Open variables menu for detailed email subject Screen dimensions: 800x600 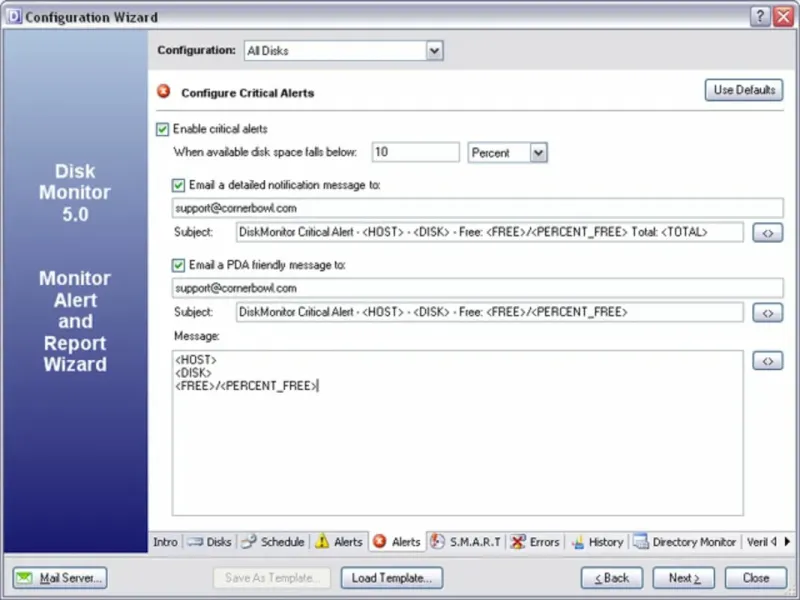point(767,233)
